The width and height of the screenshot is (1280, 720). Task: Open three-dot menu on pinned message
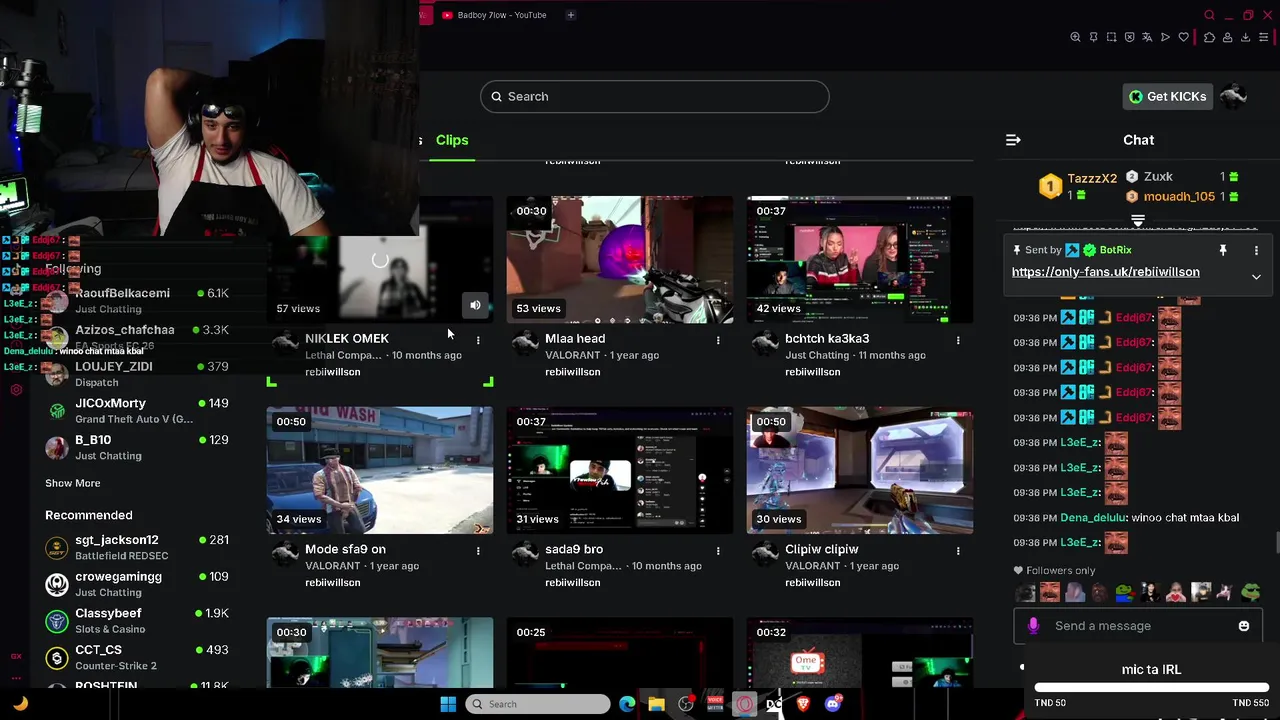tap(1256, 250)
